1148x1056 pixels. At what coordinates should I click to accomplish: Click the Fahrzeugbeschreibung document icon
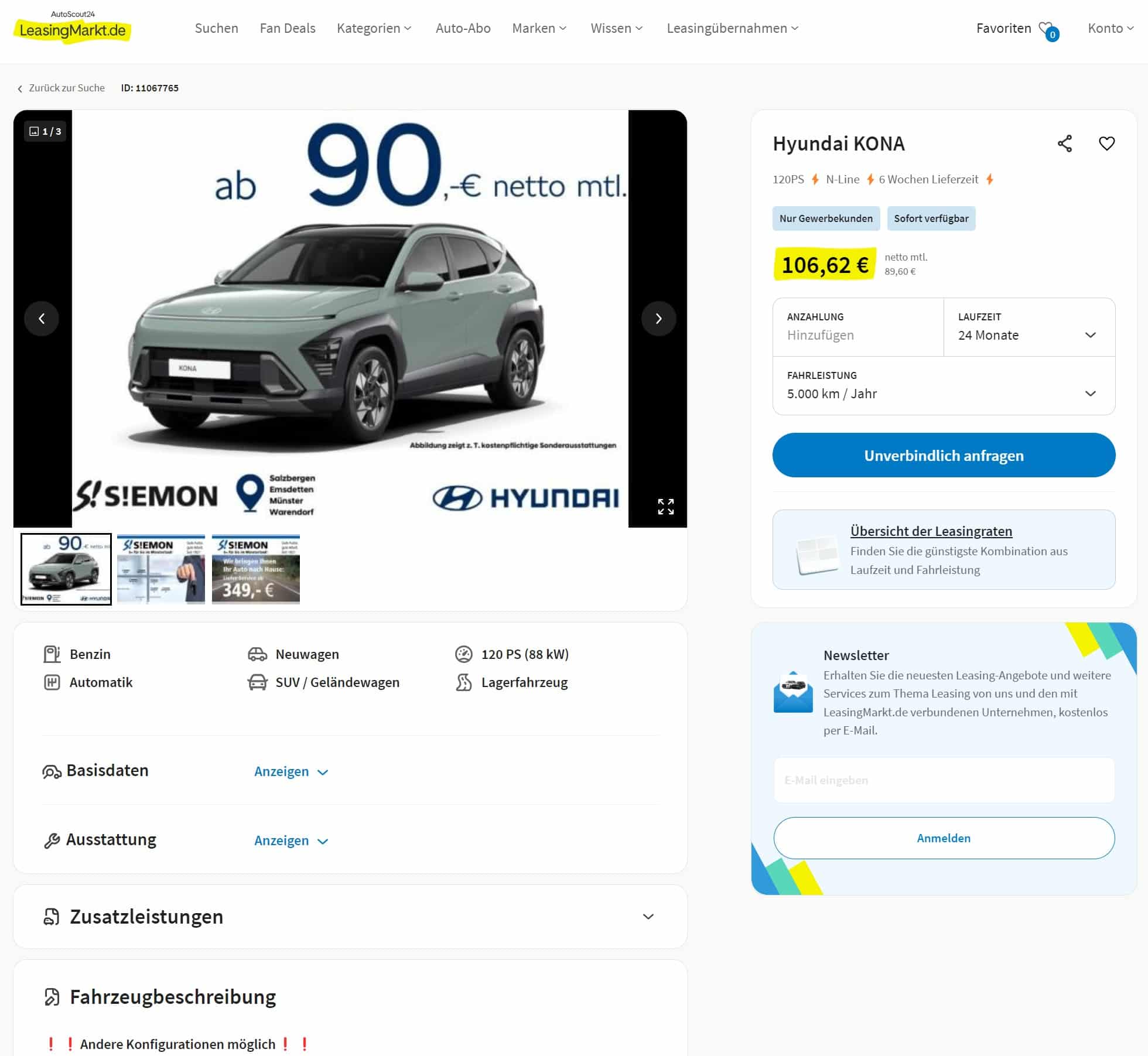[52, 997]
